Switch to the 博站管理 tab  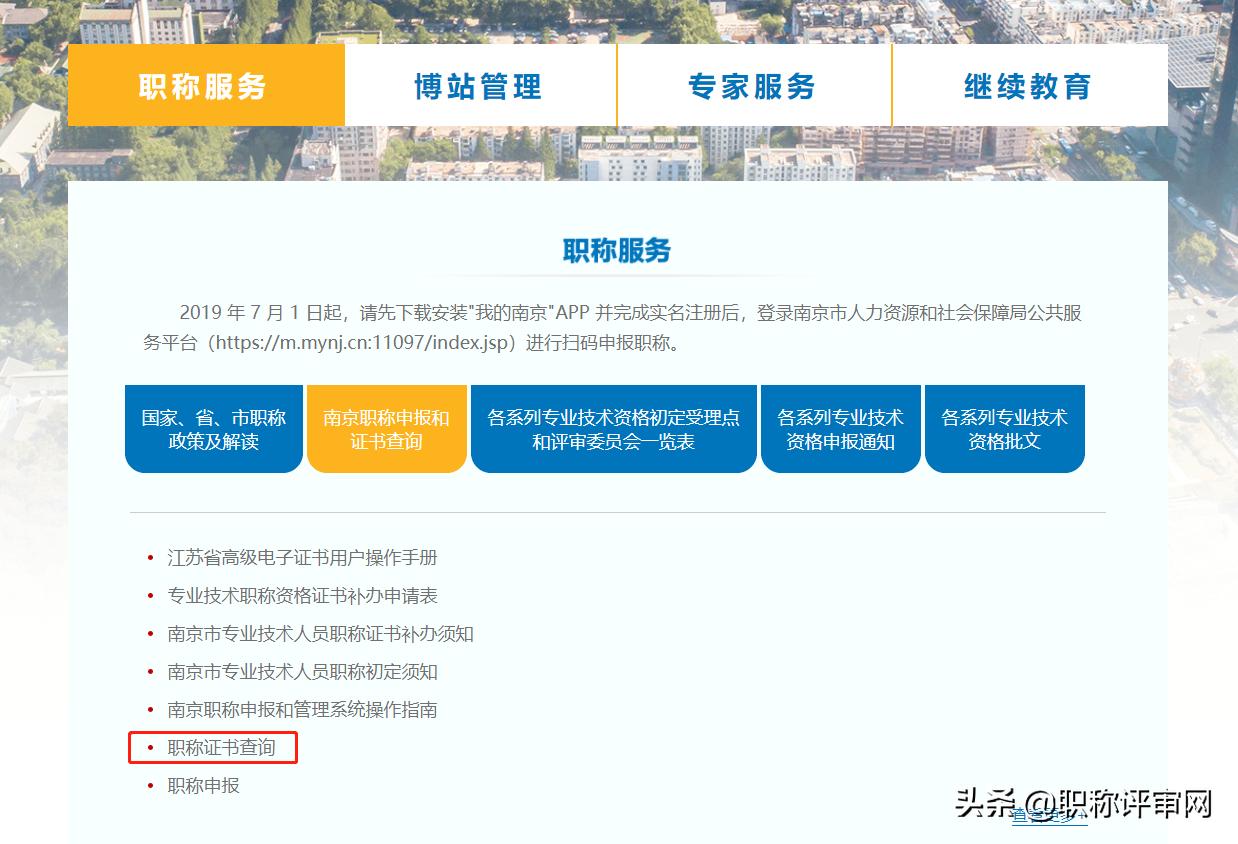point(480,85)
